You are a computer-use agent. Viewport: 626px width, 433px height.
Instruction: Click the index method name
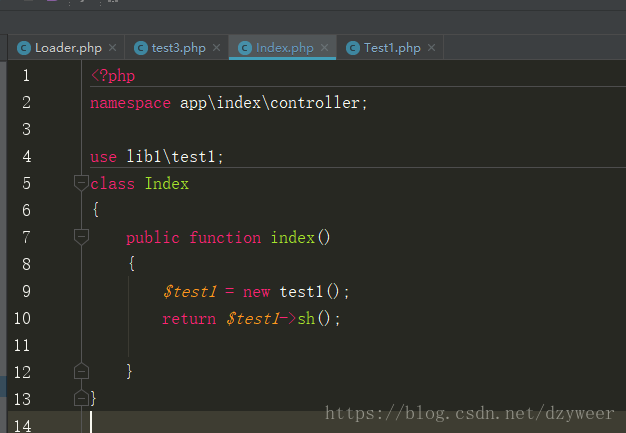tap(293, 238)
